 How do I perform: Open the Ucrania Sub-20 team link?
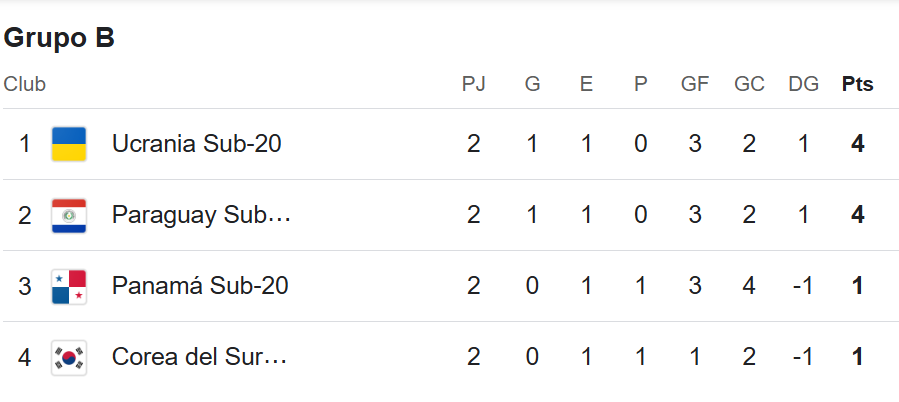click(x=196, y=144)
